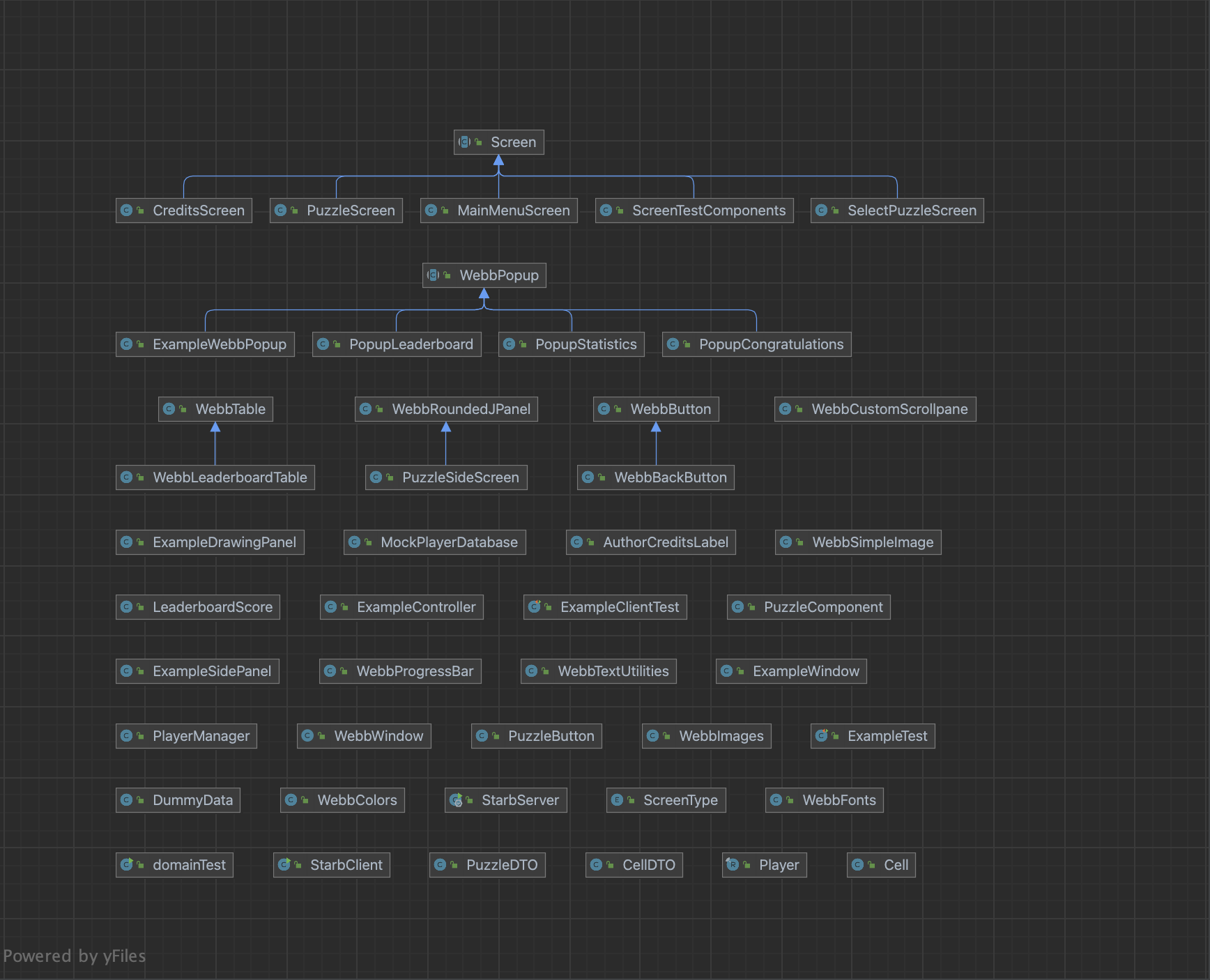Click the enum icon on ScreenType node
1210x980 pixels.
tap(617, 800)
